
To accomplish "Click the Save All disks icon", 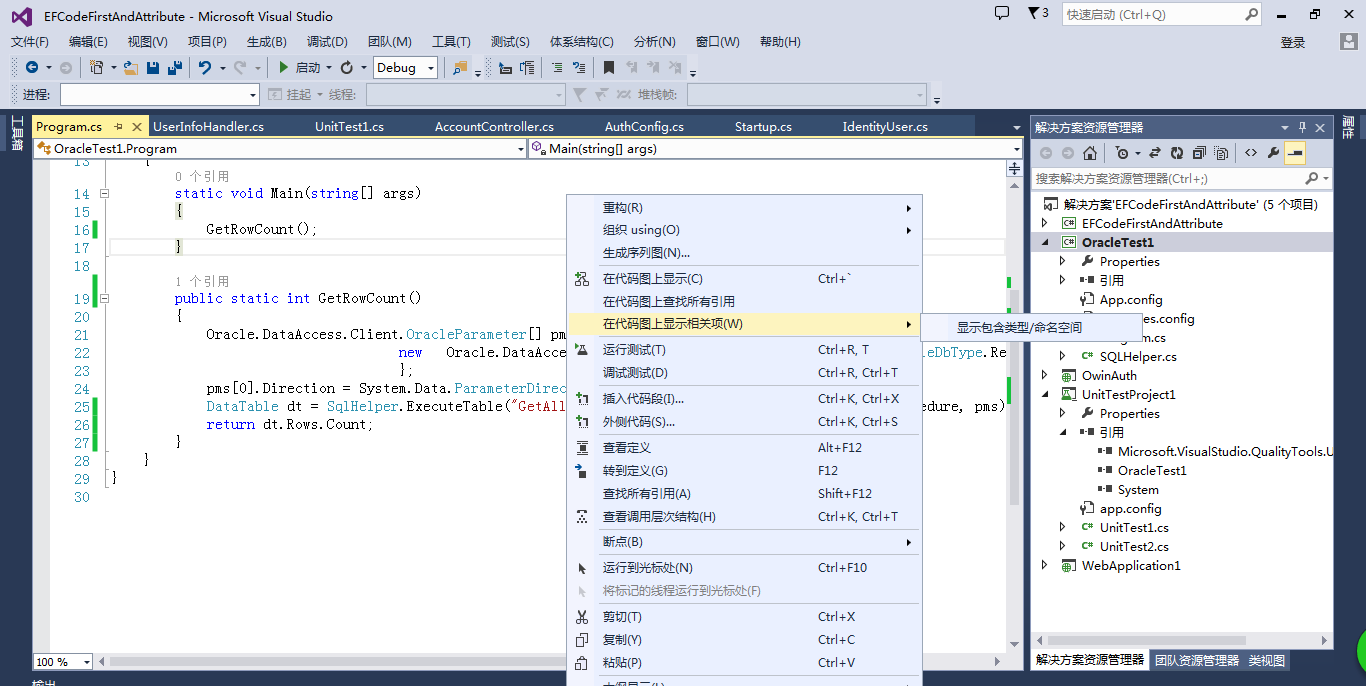I will click(x=175, y=67).
